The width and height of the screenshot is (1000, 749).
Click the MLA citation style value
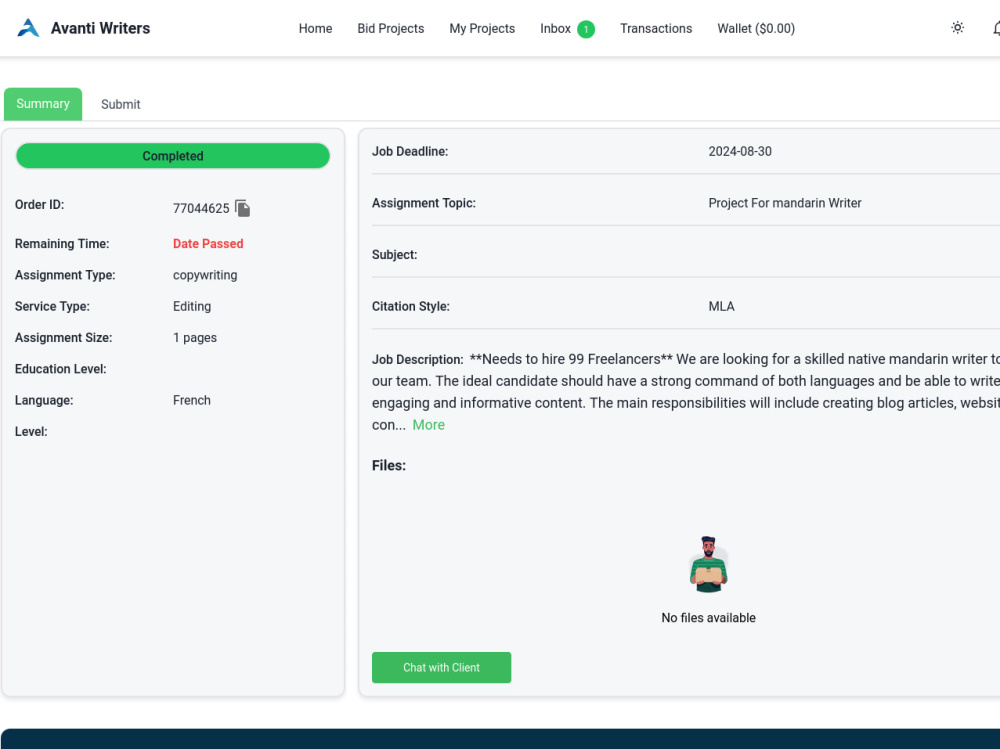point(721,306)
